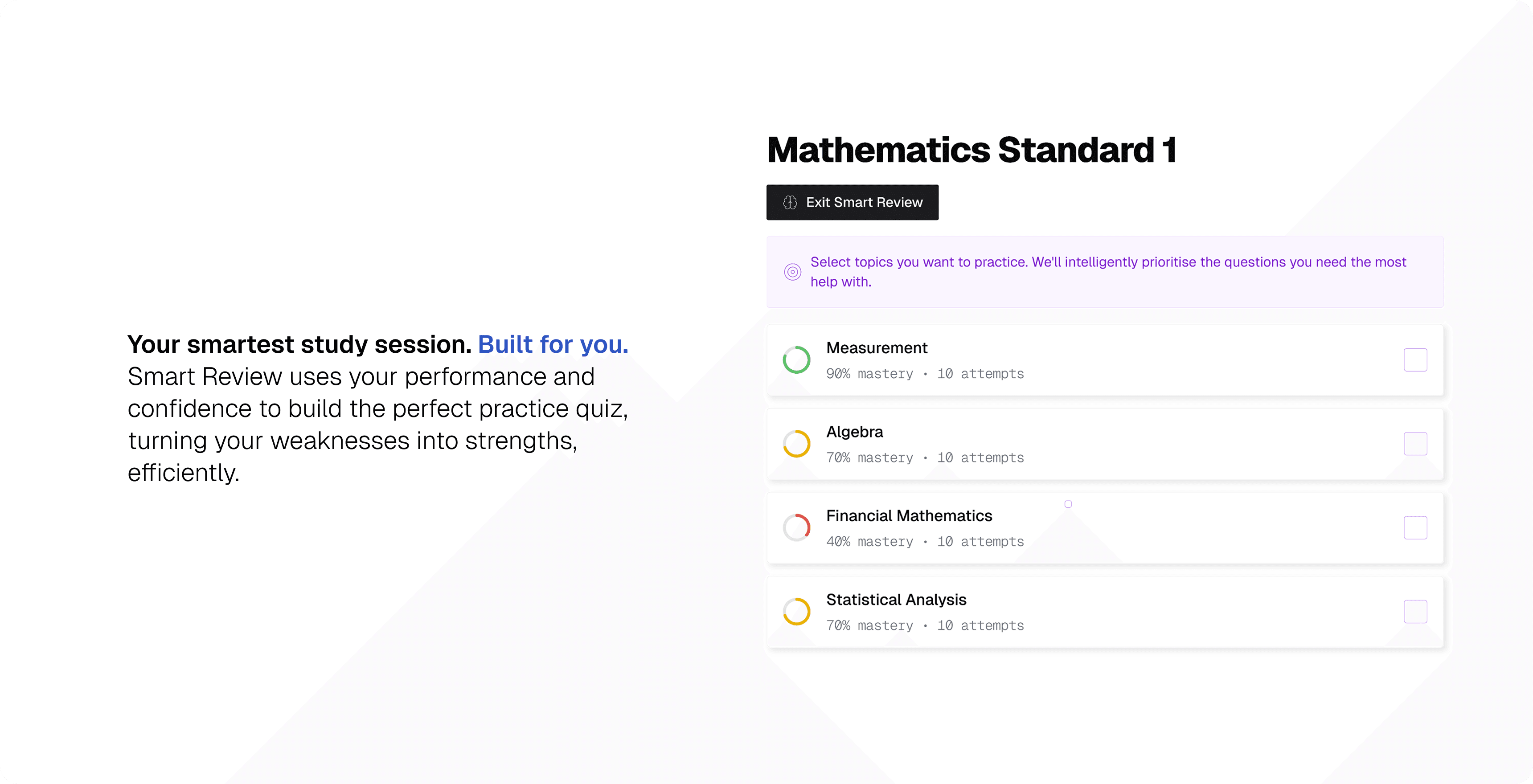Check the Statistical Analysis checkbox
Image resolution: width=1533 pixels, height=784 pixels.
tap(1416, 612)
